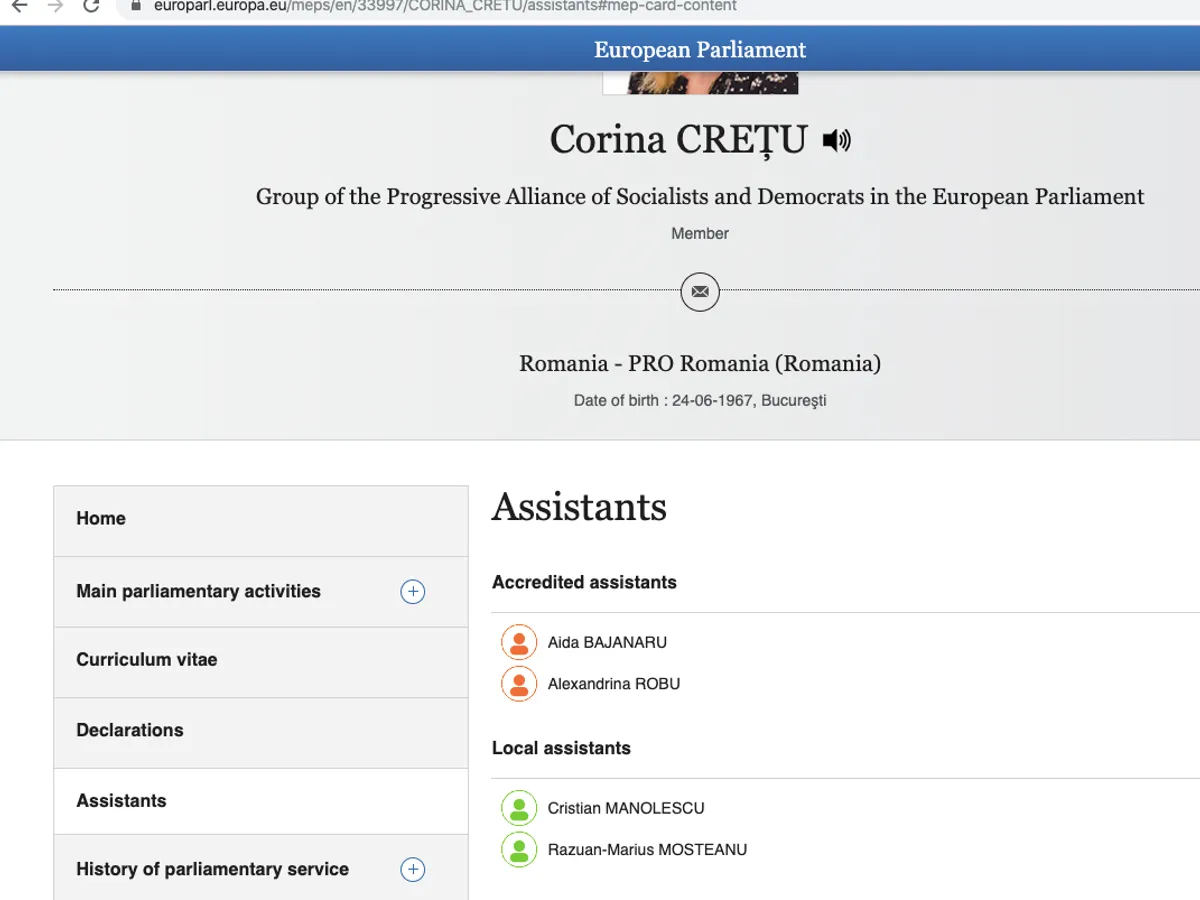
Task: Click the Cristian MANOLESCU name
Action: (x=626, y=808)
